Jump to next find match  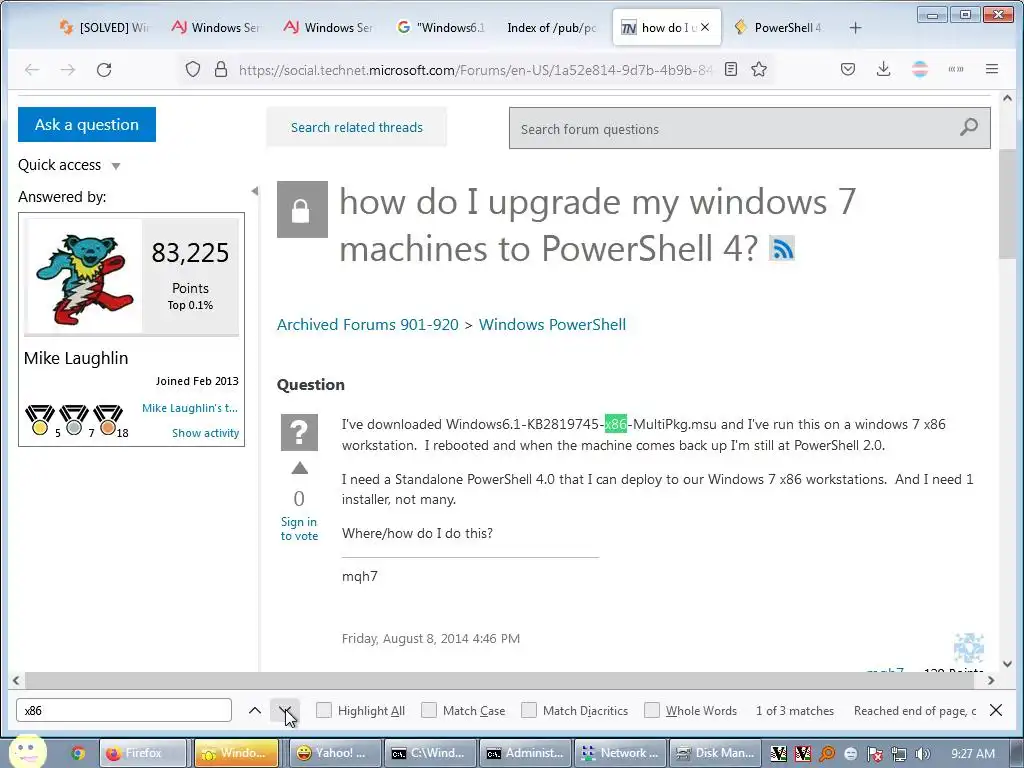coord(285,711)
